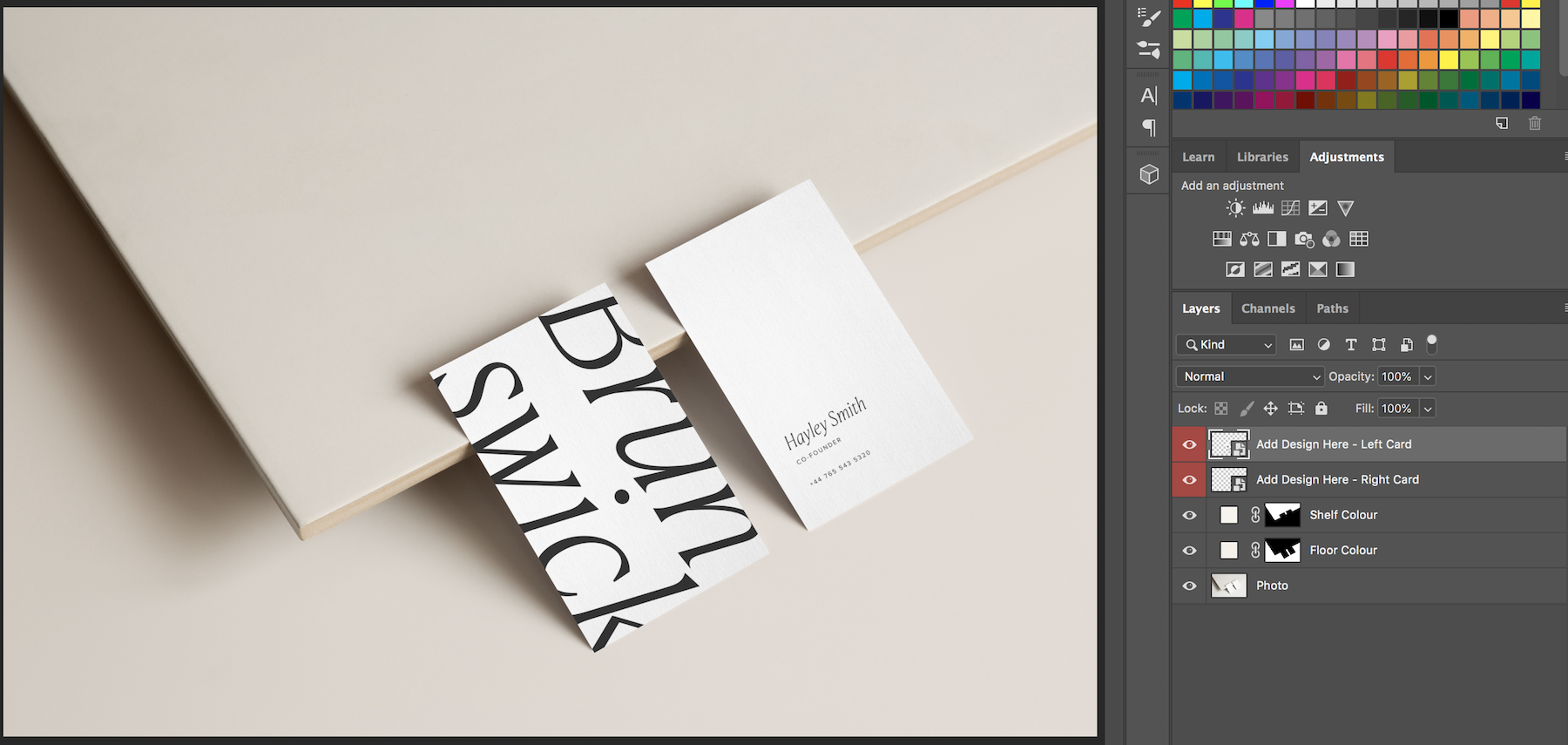1568x745 pixels.
Task: Open the Normal blend mode dropdown
Action: 1250,376
